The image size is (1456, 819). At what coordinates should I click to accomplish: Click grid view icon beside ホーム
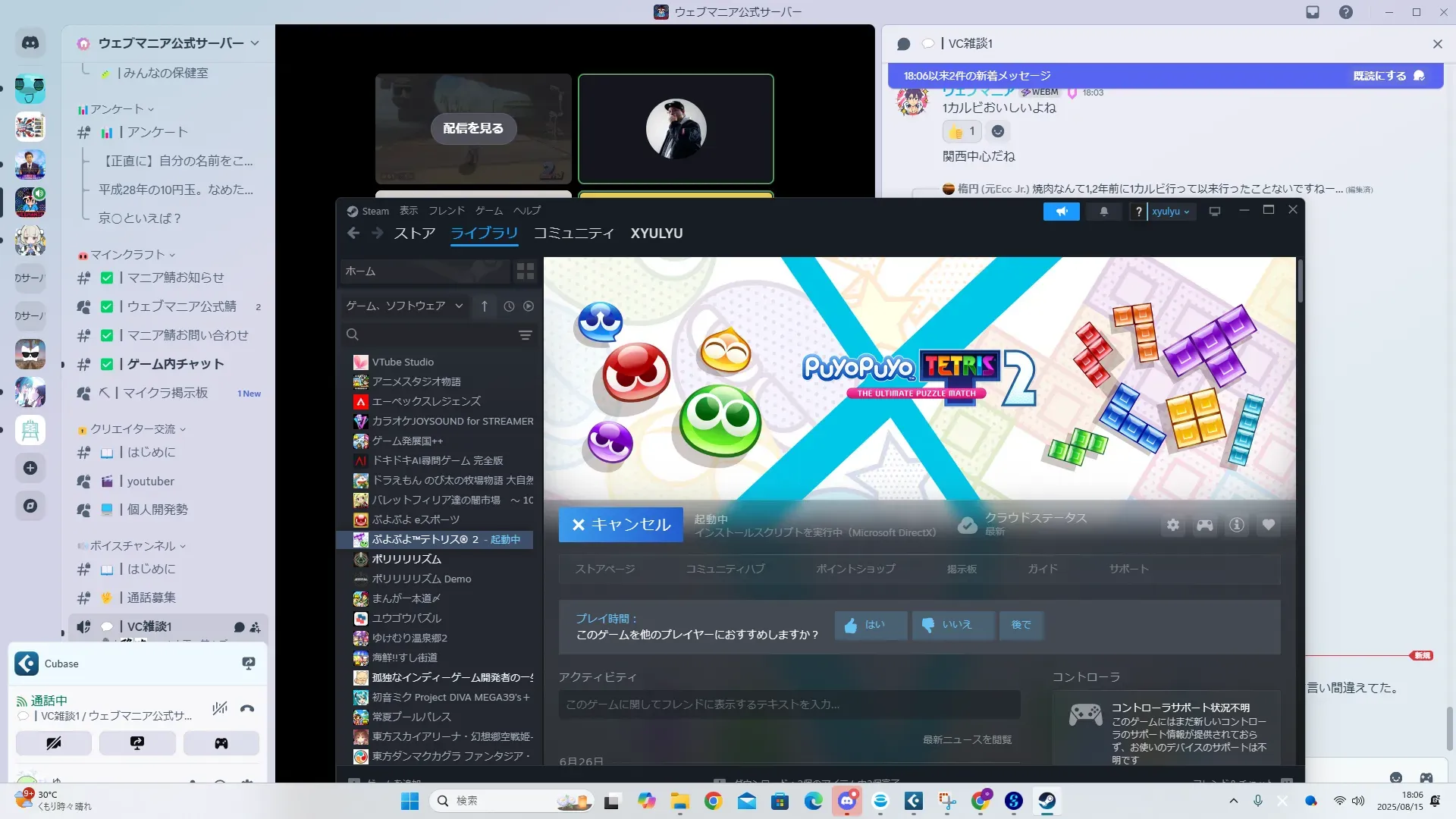click(x=525, y=271)
